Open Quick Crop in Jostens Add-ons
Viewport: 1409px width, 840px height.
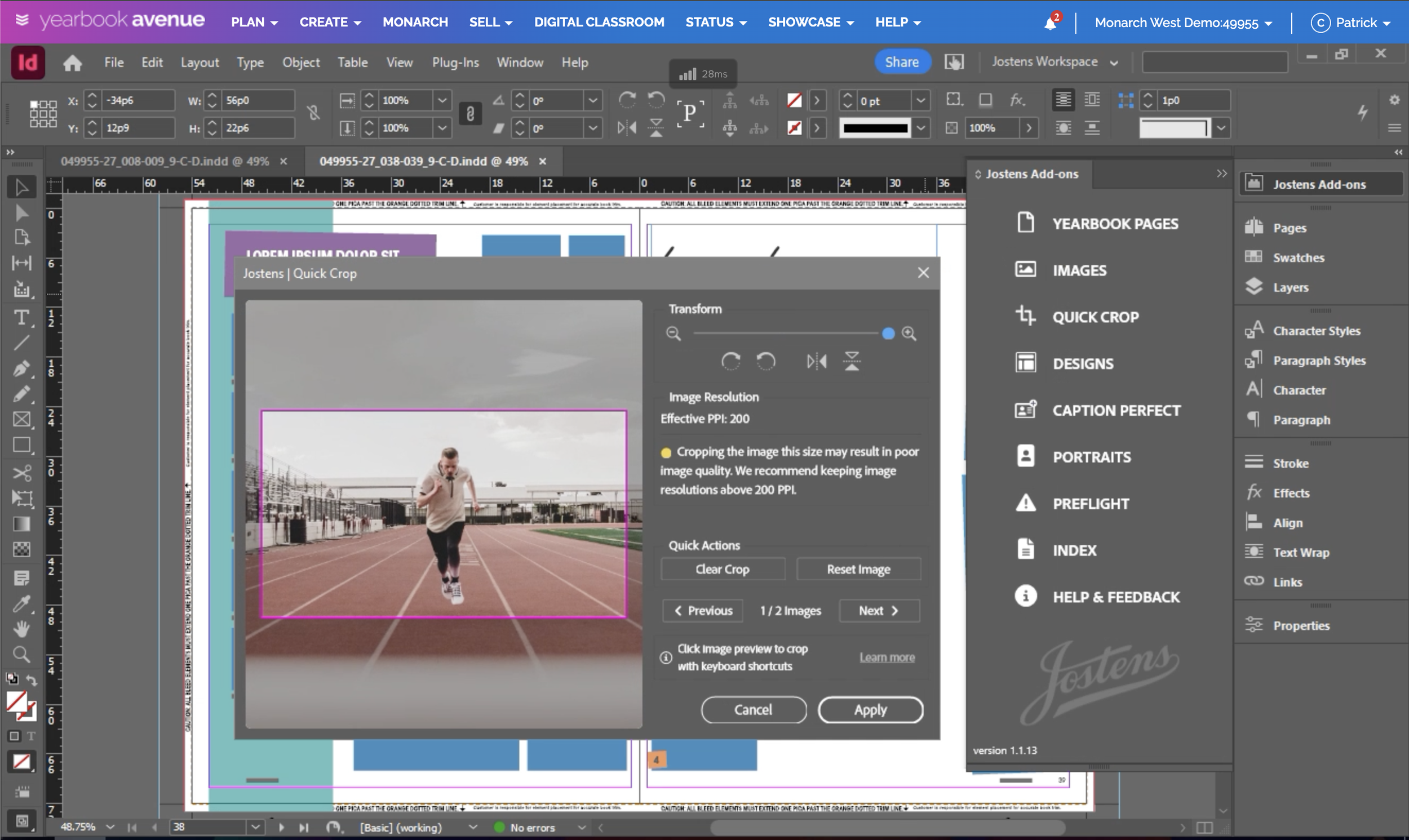1077,317
